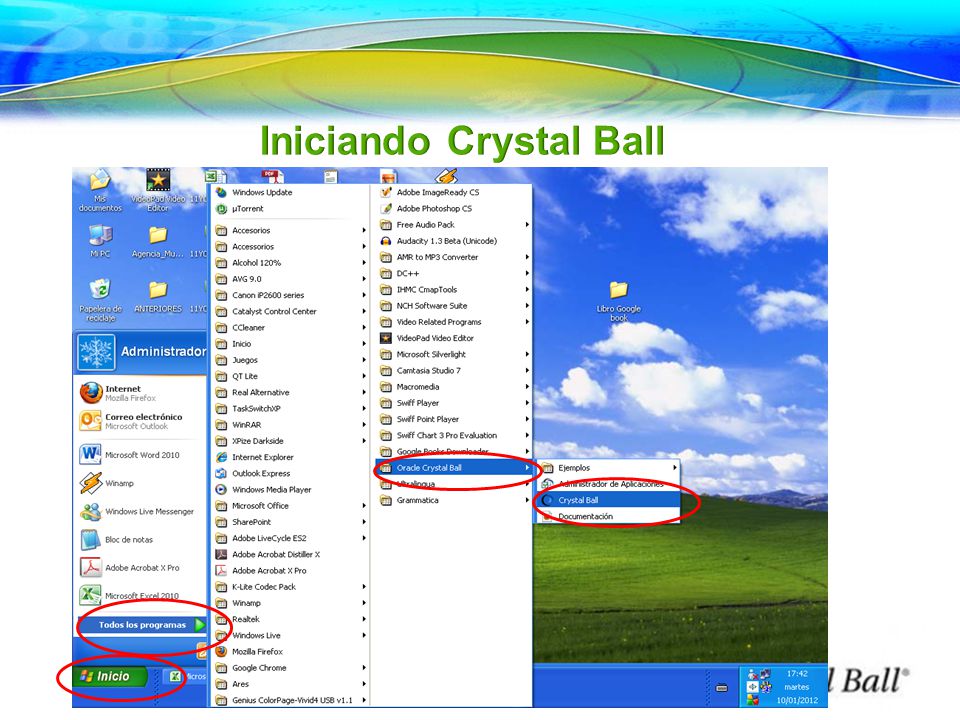Open the Libro Google book folder

618,301
